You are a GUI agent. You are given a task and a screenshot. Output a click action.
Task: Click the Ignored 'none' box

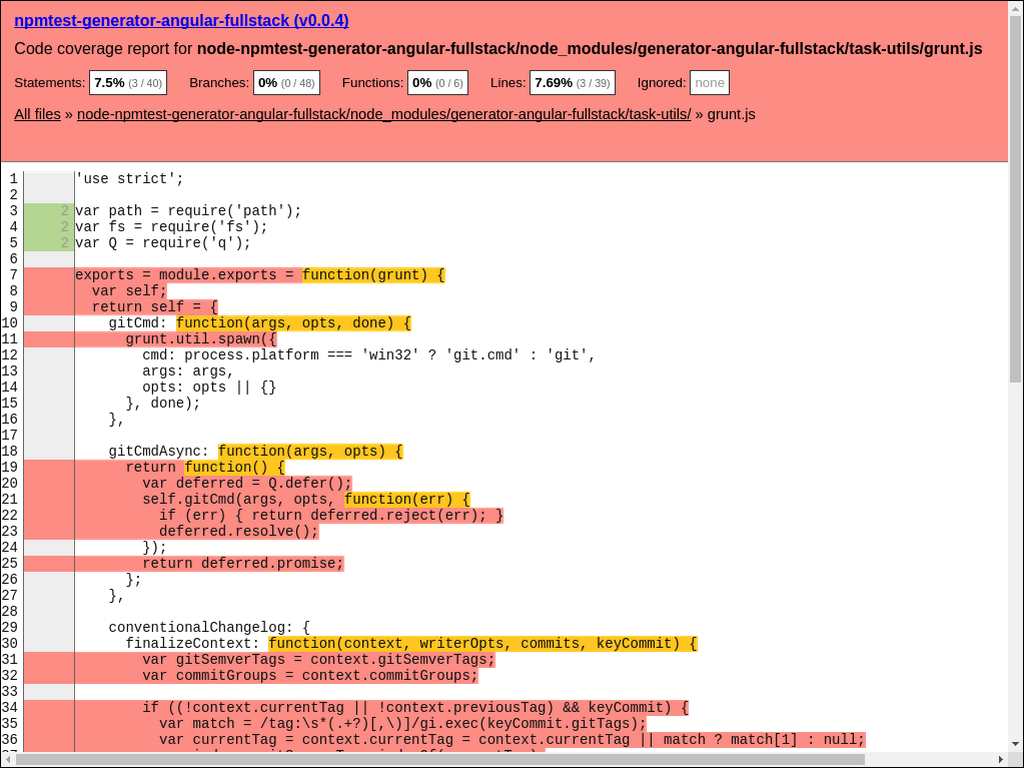pyautogui.click(x=709, y=83)
